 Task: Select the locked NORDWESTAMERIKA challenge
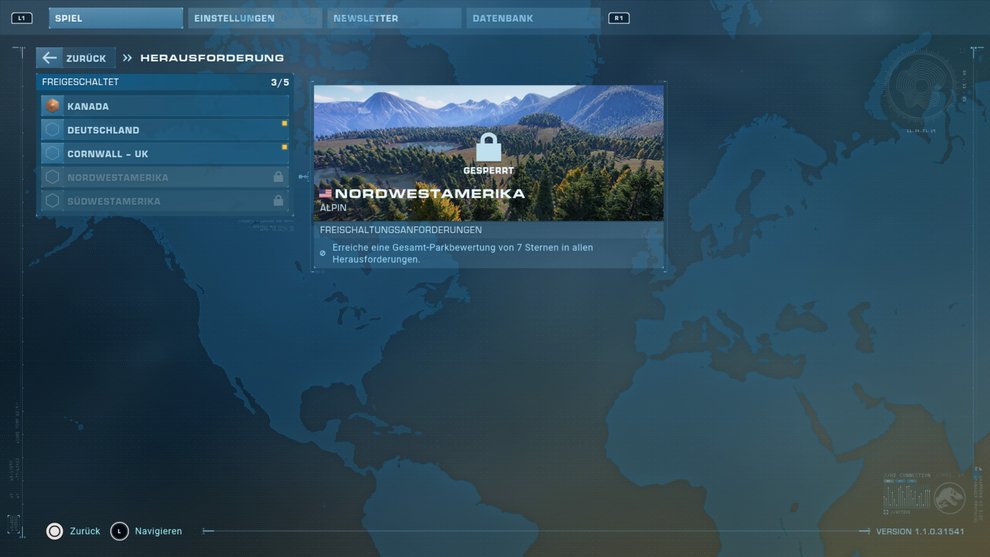tap(165, 177)
